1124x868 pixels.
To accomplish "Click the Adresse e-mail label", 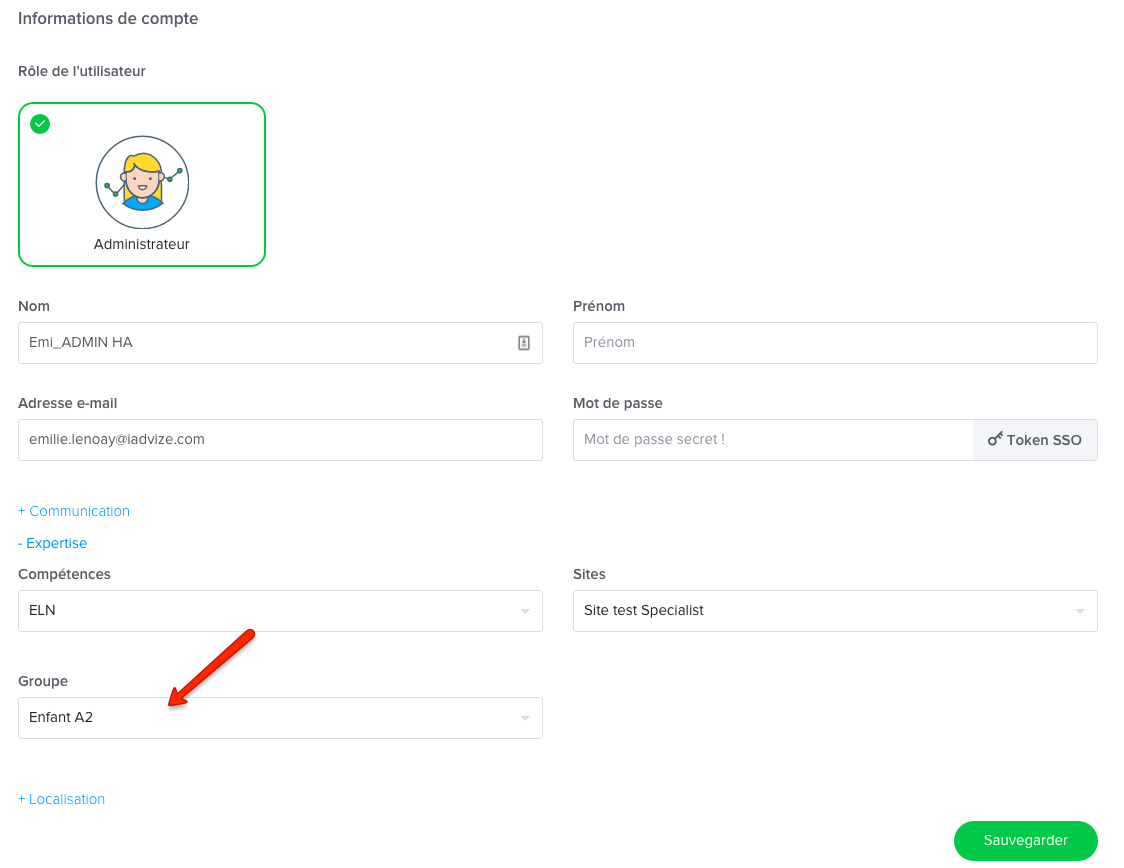I will [67, 403].
